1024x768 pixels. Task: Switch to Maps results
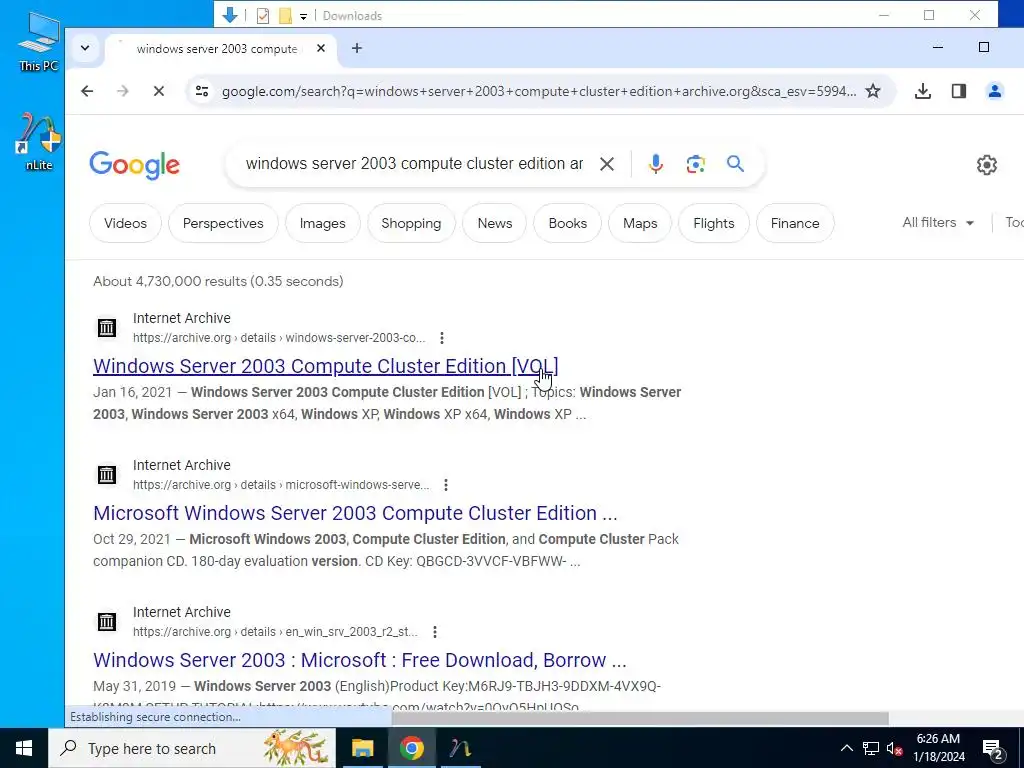(x=640, y=223)
